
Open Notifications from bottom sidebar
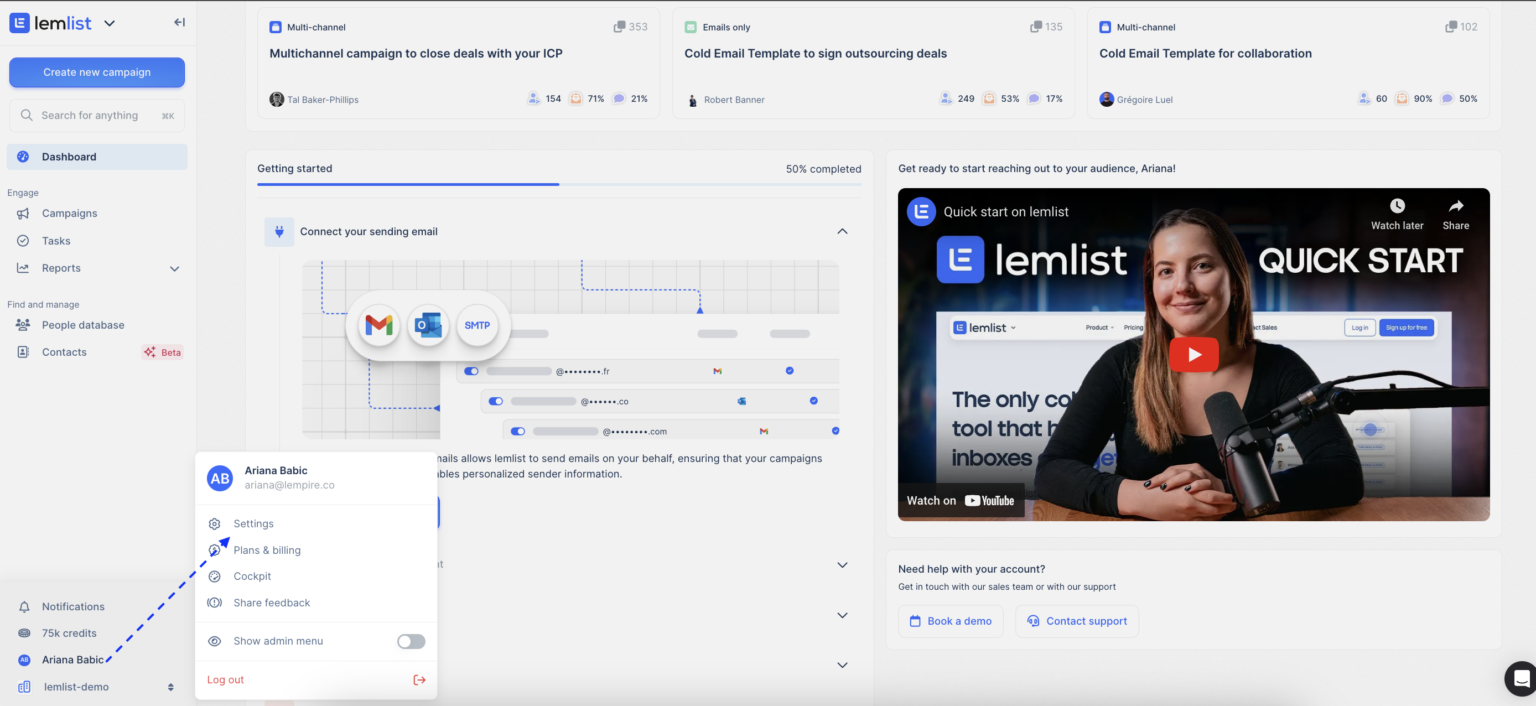click(72, 606)
